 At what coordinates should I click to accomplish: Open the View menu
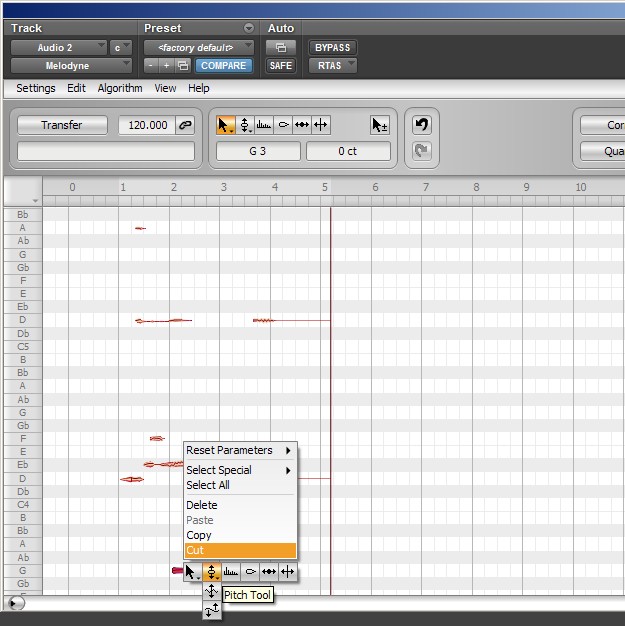(x=165, y=88)
